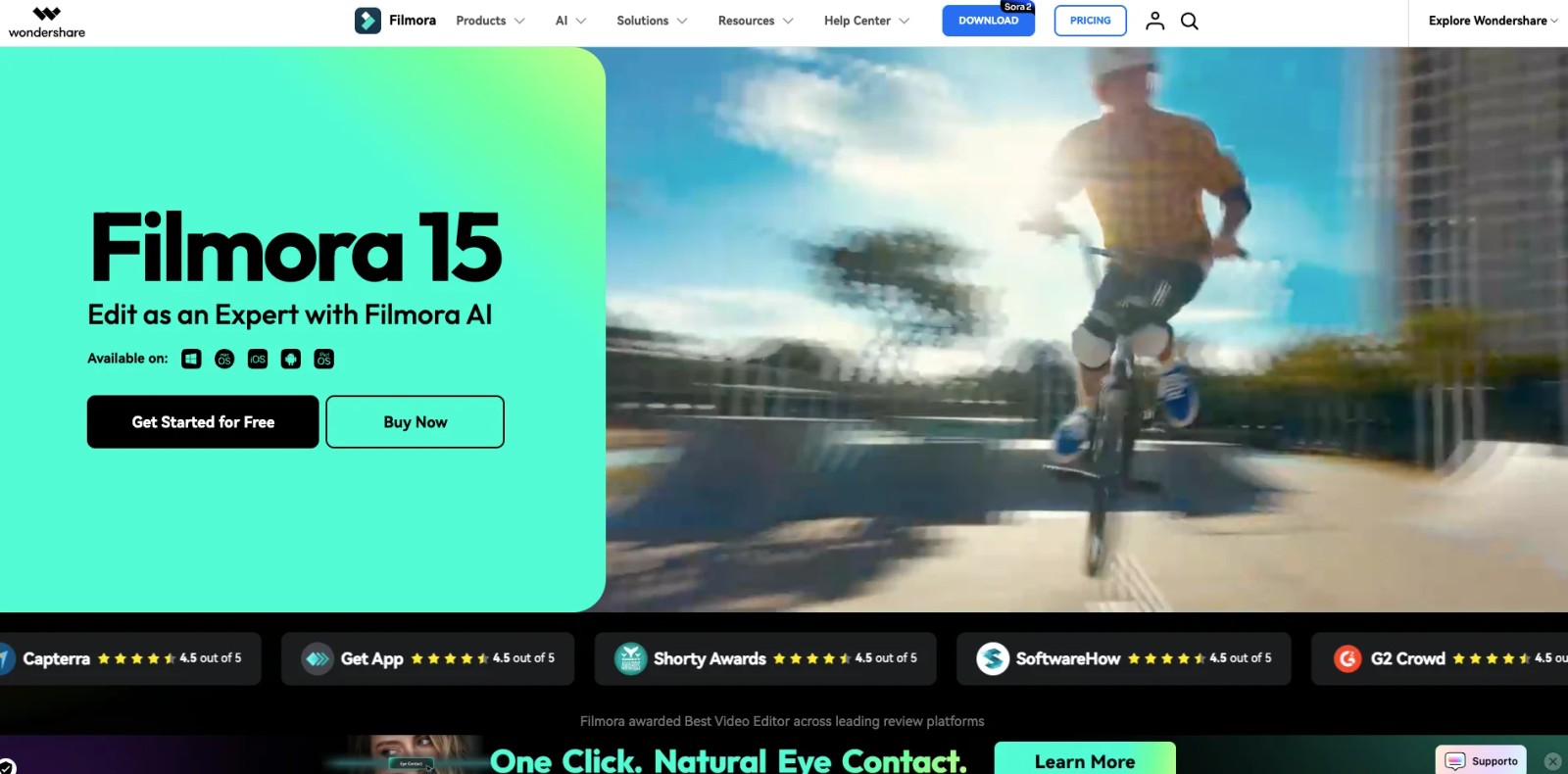Viewport: 1568px width, 774px height.
Task: Click the Get App logo icon
Action: tap(318, 658)
